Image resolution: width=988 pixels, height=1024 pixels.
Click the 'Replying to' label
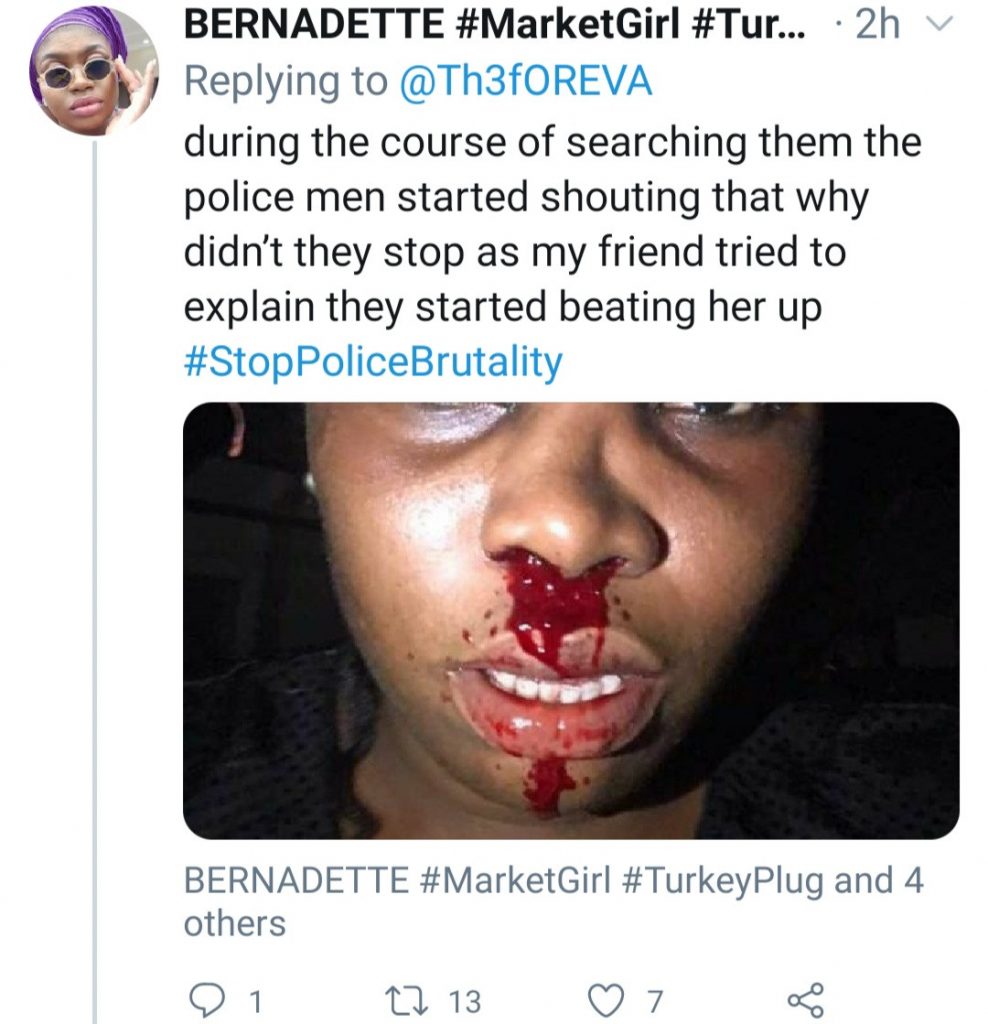point(286,82)
